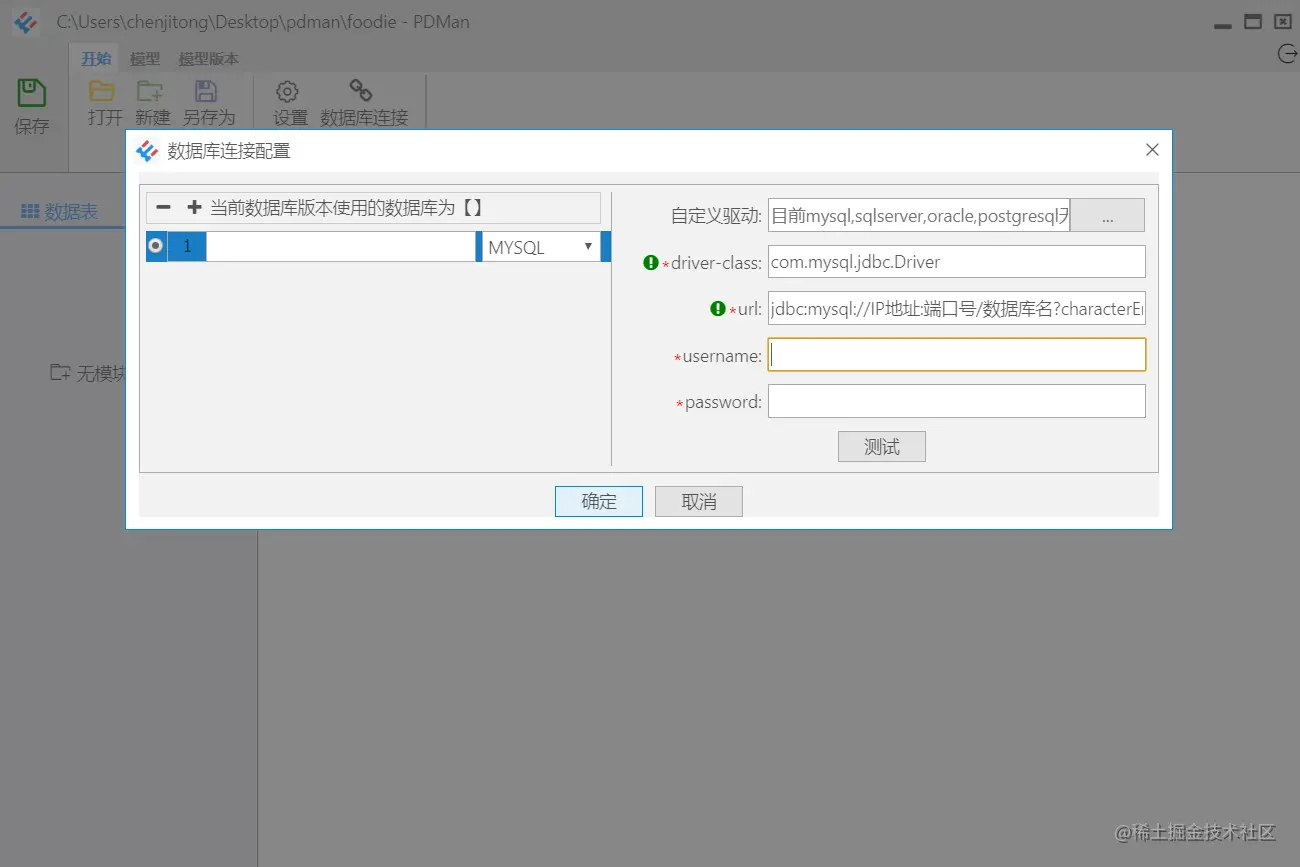Focus the username input field
Screen dimensions: 1300x867
pos(956,355)
